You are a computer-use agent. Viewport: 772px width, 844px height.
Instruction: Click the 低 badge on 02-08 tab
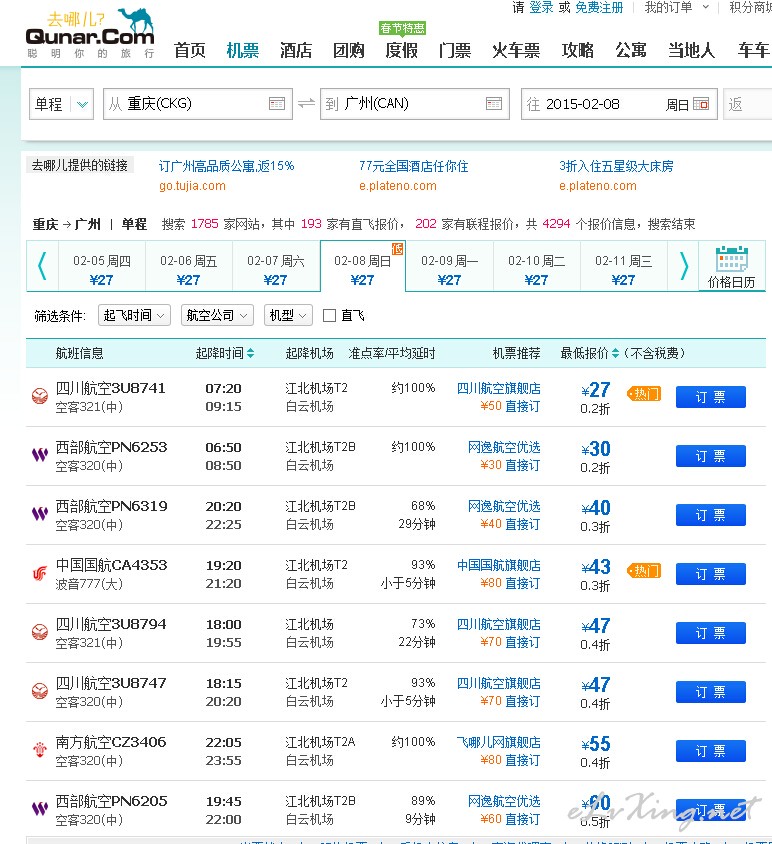[398, 249]
